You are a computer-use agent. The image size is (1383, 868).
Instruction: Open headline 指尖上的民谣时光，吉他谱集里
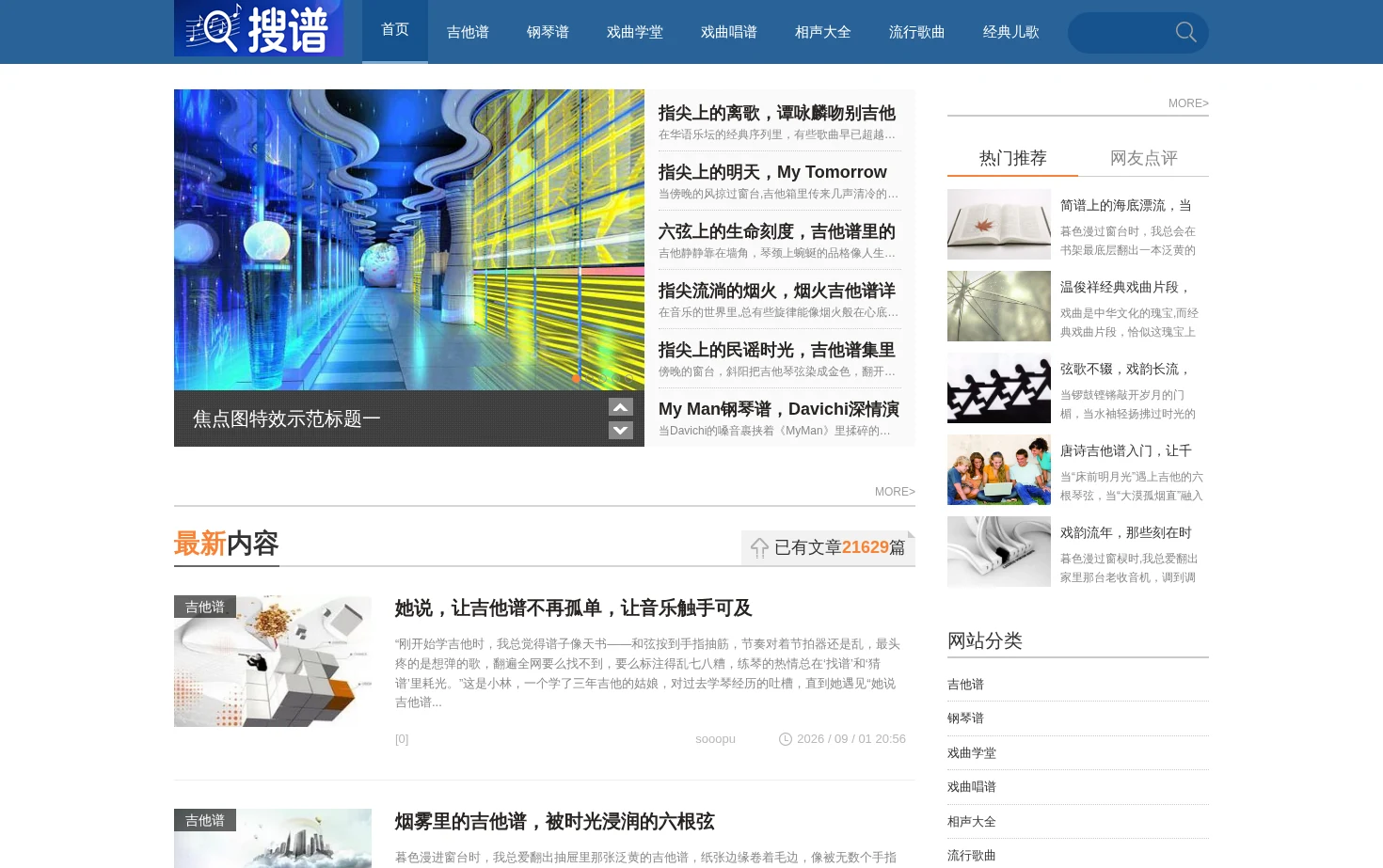click(777, 350)
